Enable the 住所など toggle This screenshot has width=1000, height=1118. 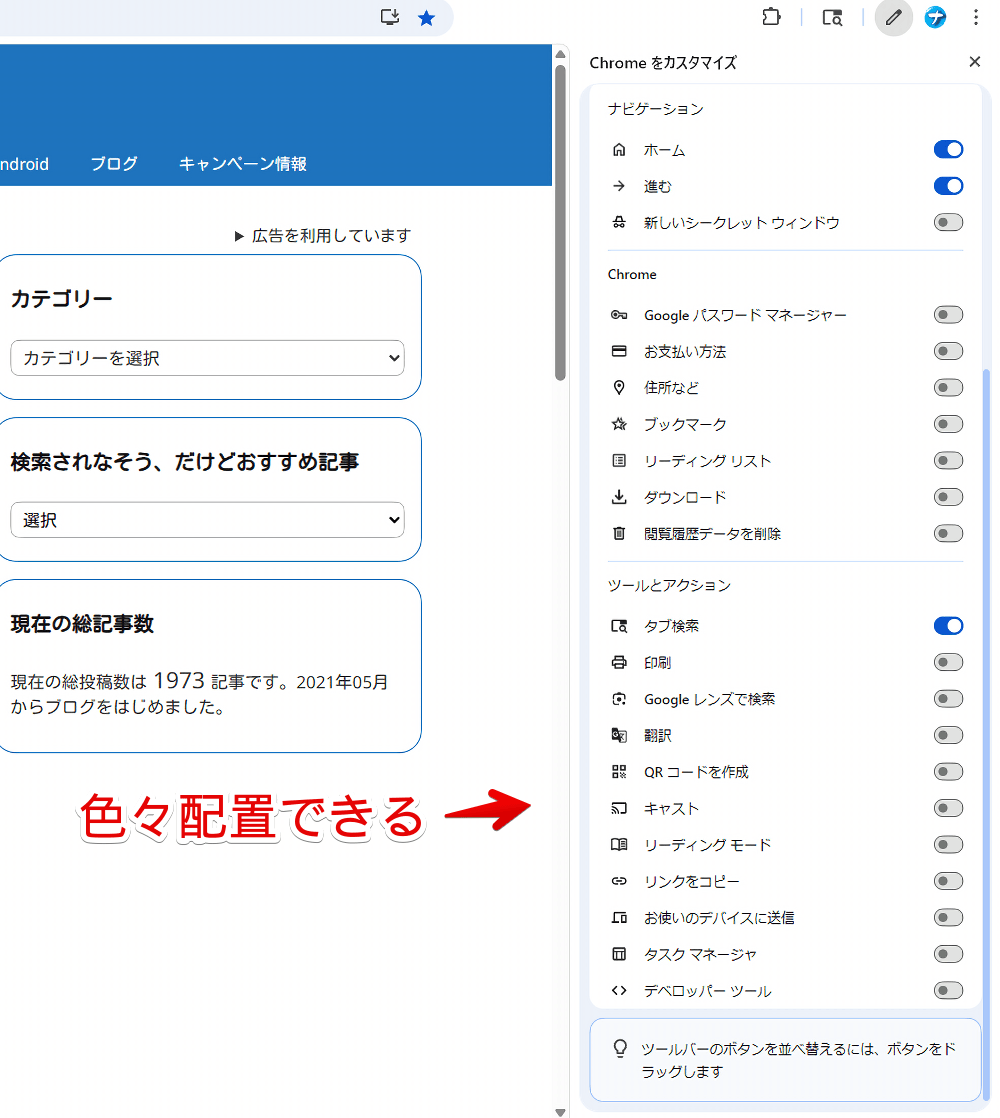click(x=948, y=388)
